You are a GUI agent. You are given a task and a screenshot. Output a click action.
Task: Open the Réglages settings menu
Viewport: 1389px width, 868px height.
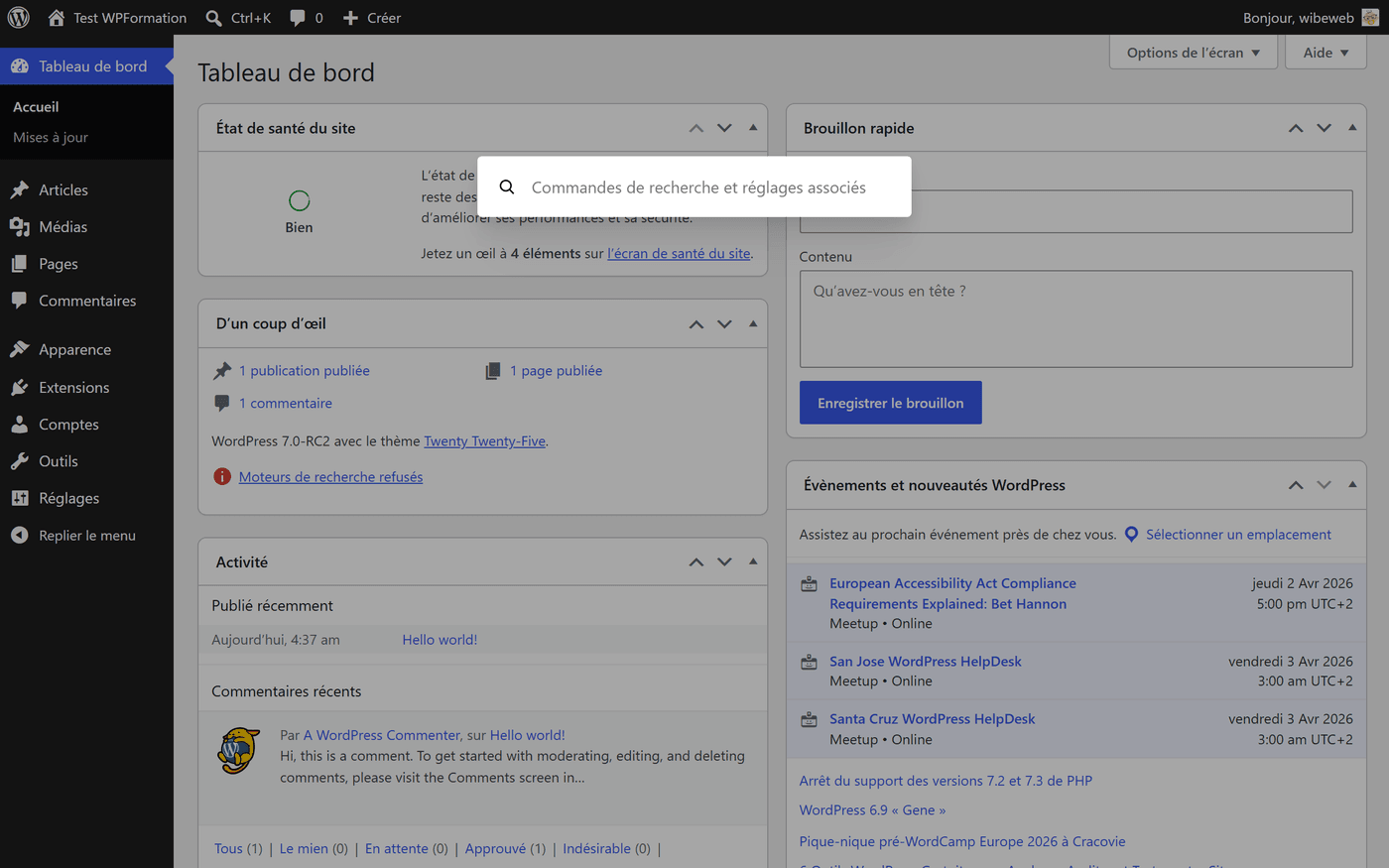[68, 499]
